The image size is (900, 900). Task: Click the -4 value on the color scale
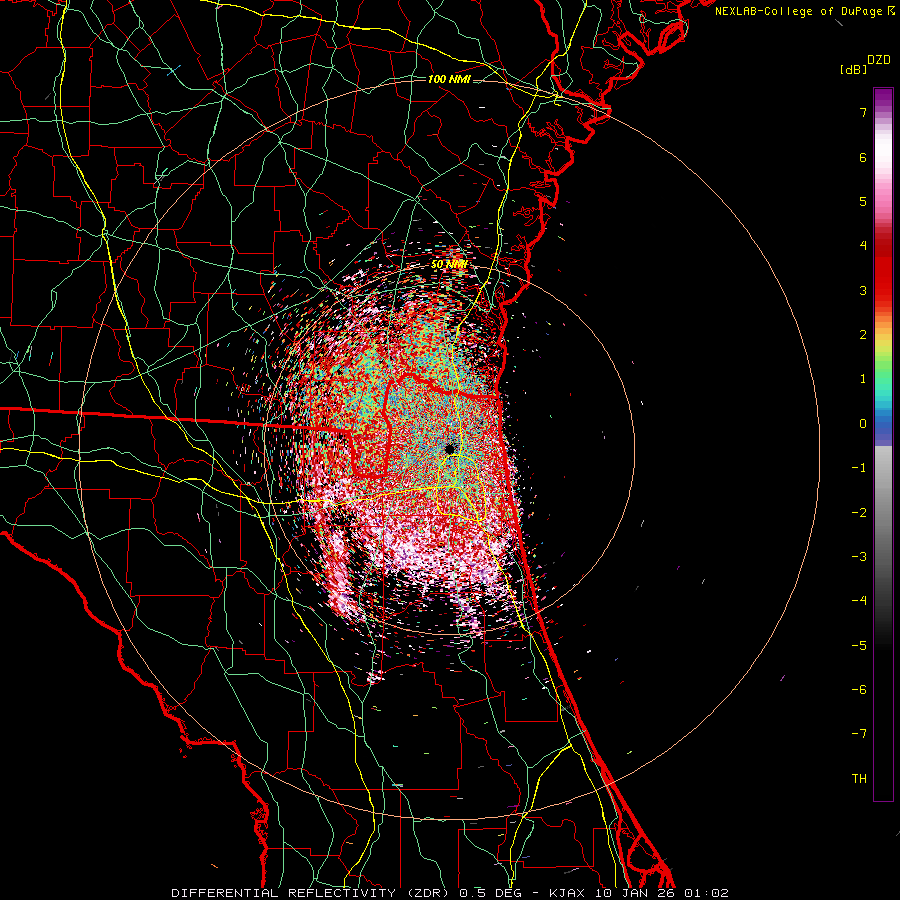[859, 601]
